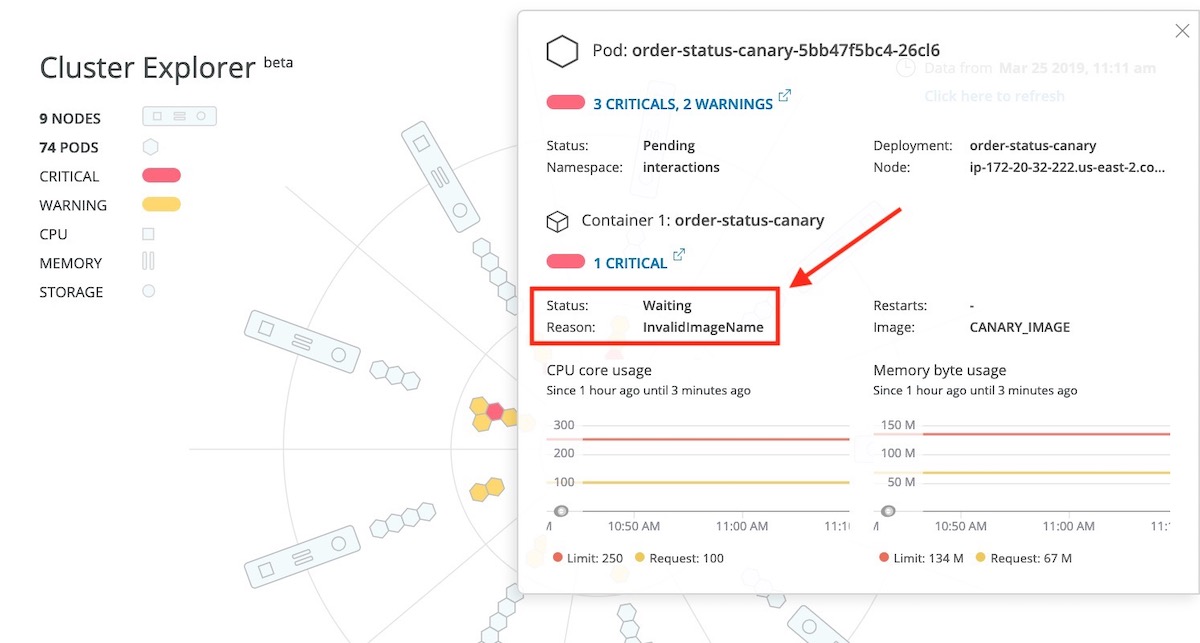Click the storage circle legend icon
The height and width of the screenshot is (643, 1200).
[x=148, y=291]
